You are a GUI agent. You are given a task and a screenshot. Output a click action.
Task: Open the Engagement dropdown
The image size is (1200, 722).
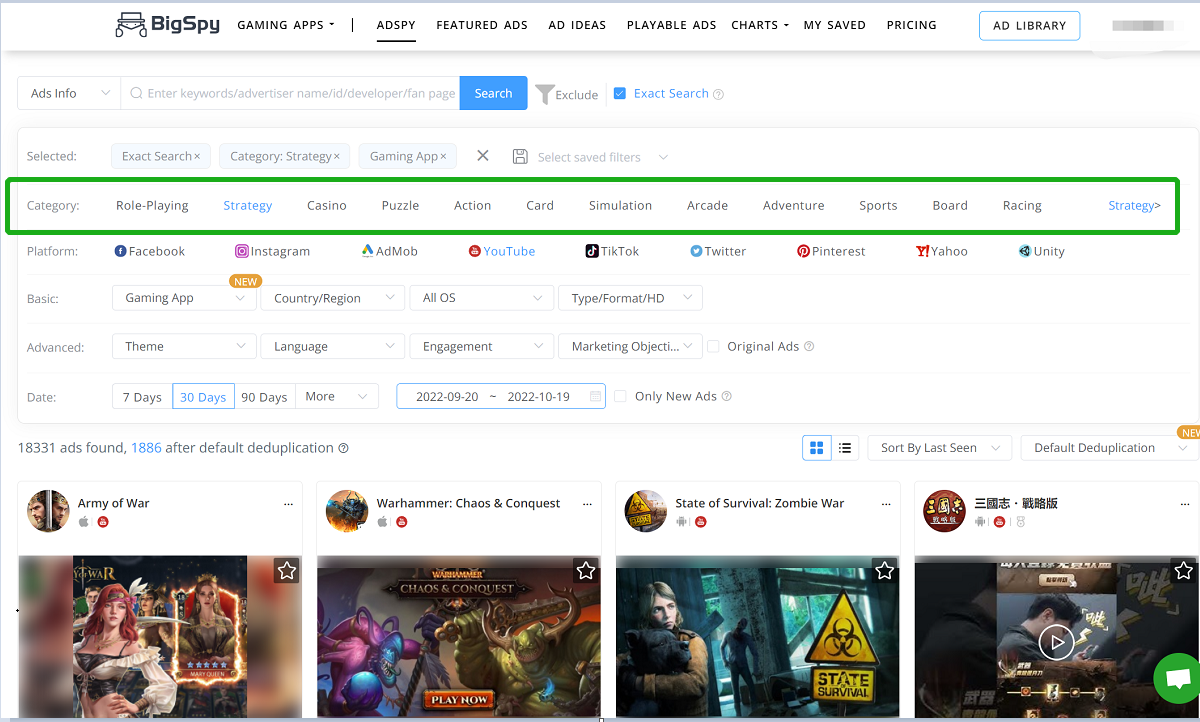click(x=481, y=347)
